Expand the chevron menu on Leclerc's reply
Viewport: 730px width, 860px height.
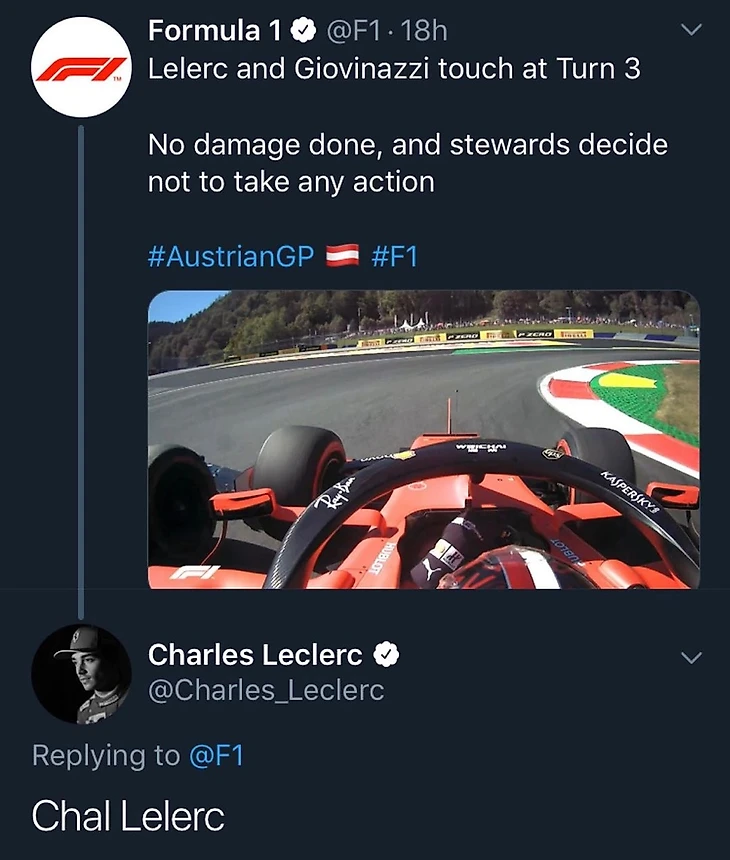[691, 657]
